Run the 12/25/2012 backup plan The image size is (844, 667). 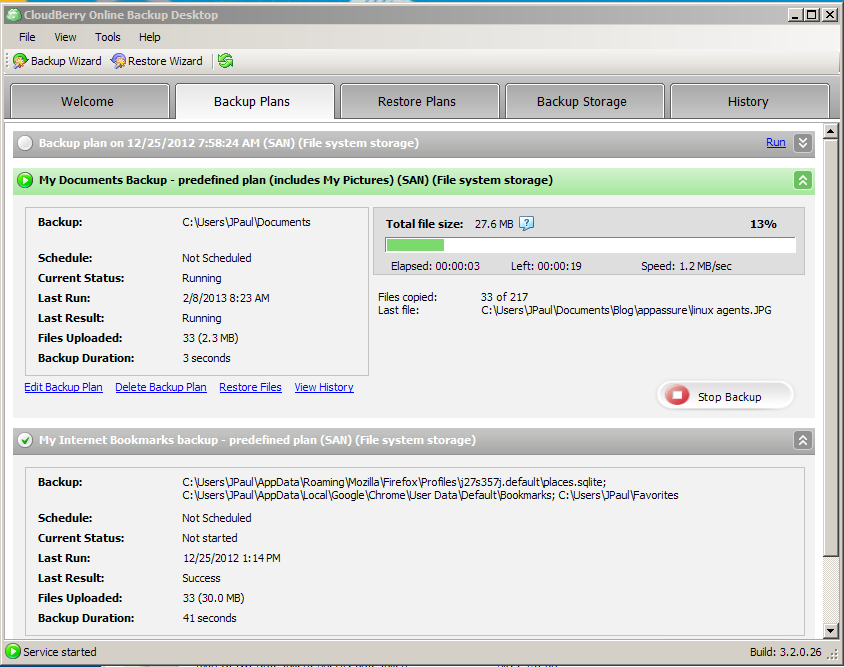point(776,143)
